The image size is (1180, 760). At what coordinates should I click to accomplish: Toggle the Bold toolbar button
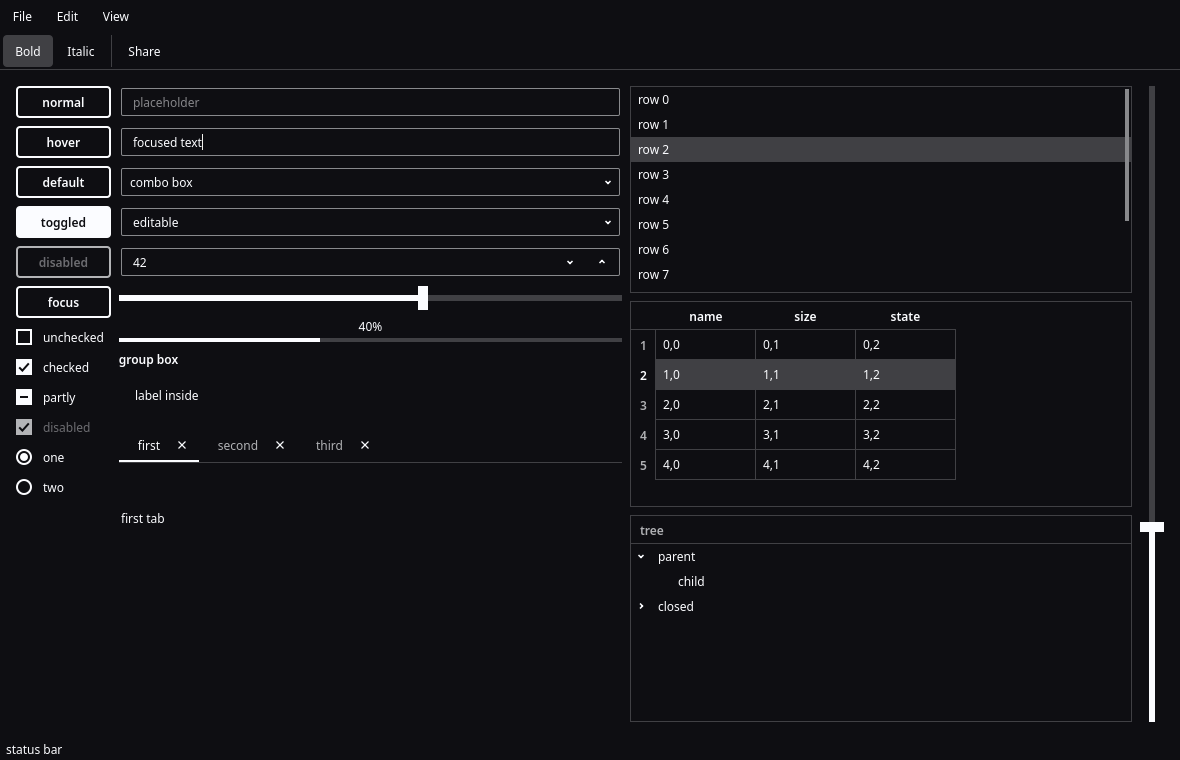point(28,51)
